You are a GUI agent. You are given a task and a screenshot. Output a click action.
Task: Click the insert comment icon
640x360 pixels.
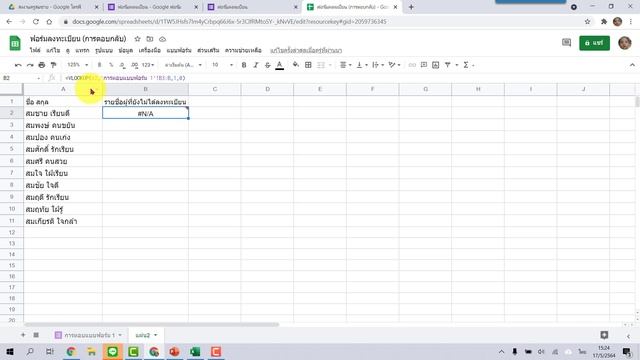(424, 65)
